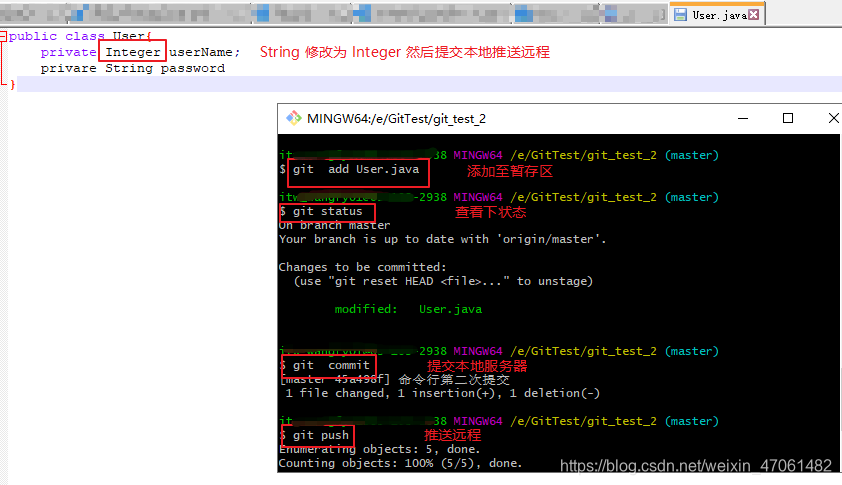Click 'git add User.java' command in terminal
The image size is (842, 485).
pos(355,169)
